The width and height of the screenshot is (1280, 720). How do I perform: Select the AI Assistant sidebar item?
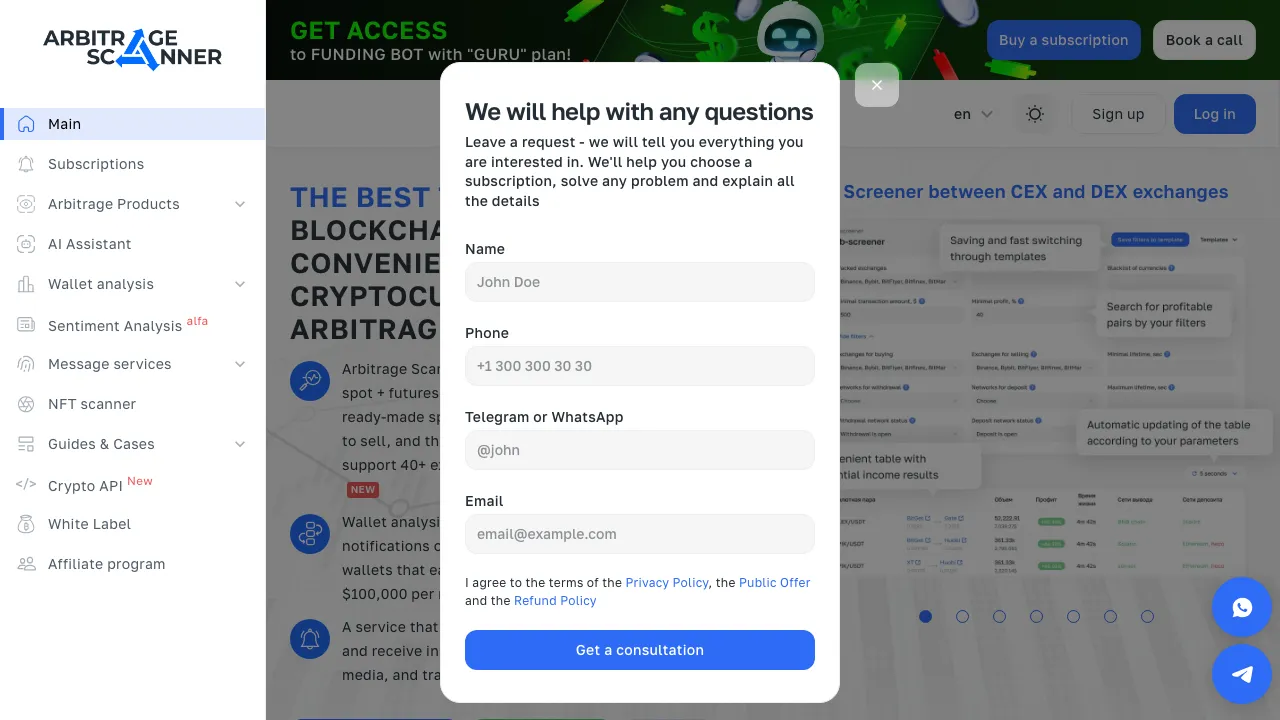click(x=89, y=244)
